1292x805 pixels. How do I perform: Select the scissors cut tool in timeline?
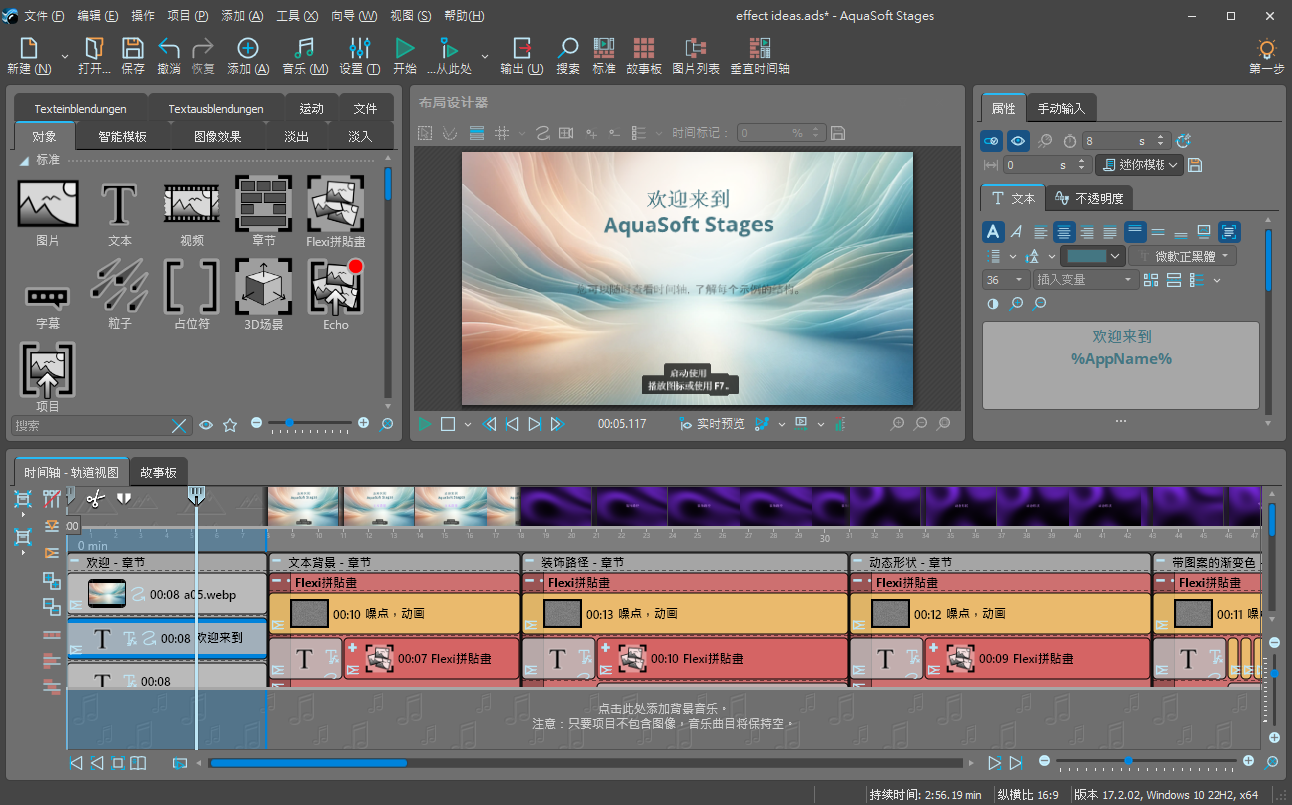coord(95,498)
